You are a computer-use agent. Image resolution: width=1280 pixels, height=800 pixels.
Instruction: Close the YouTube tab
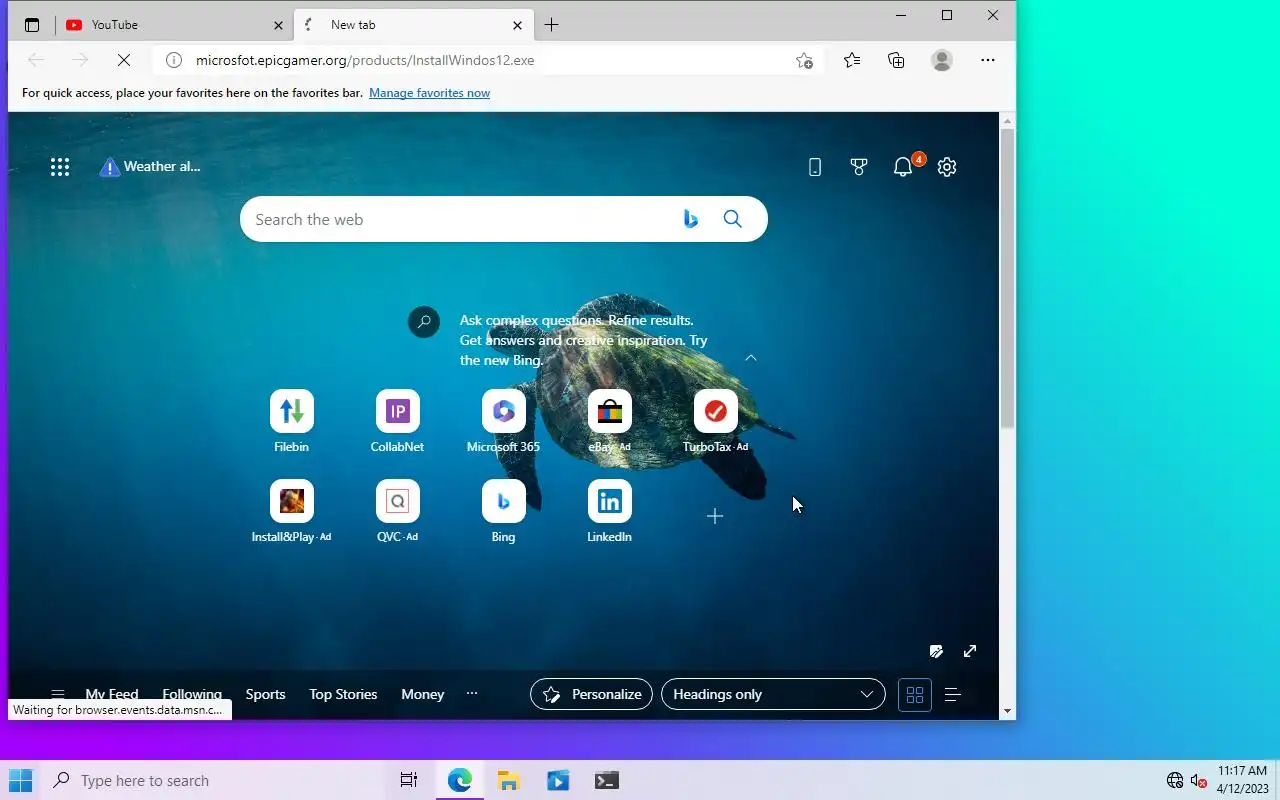click(x=278, y=25)
